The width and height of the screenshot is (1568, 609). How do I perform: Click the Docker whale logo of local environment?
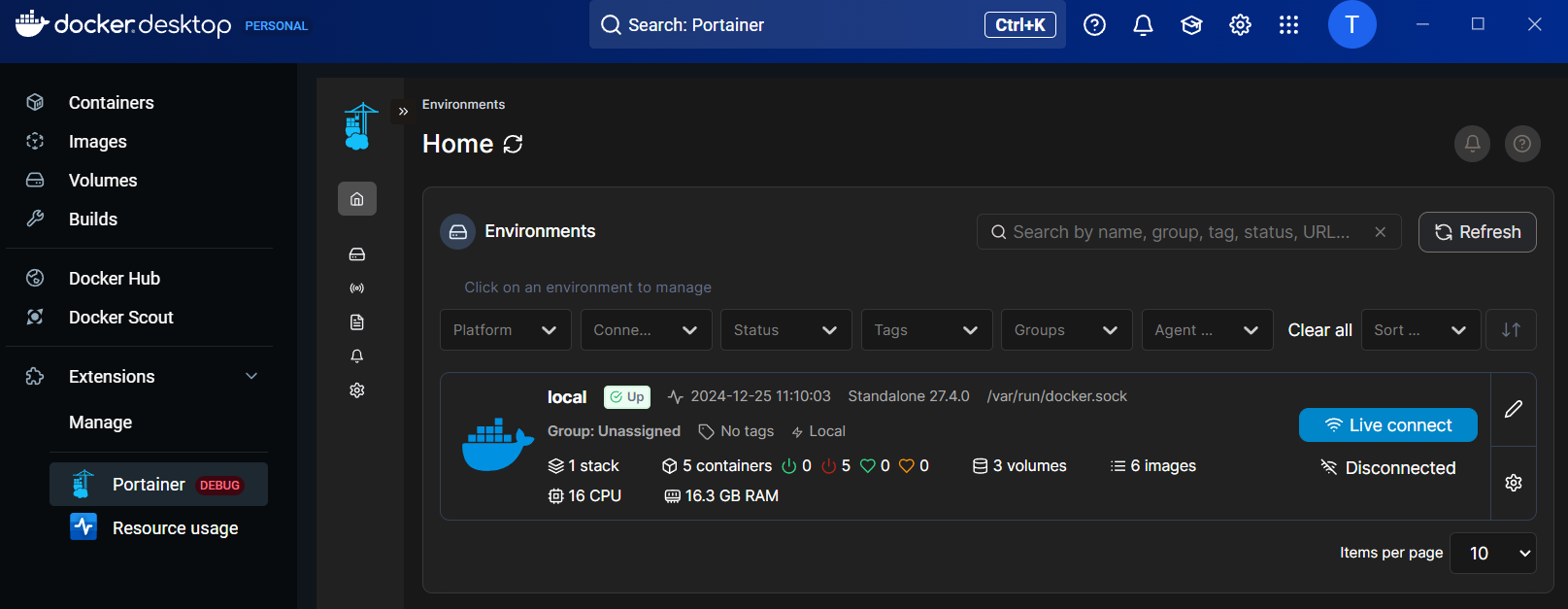pos(497,445)
